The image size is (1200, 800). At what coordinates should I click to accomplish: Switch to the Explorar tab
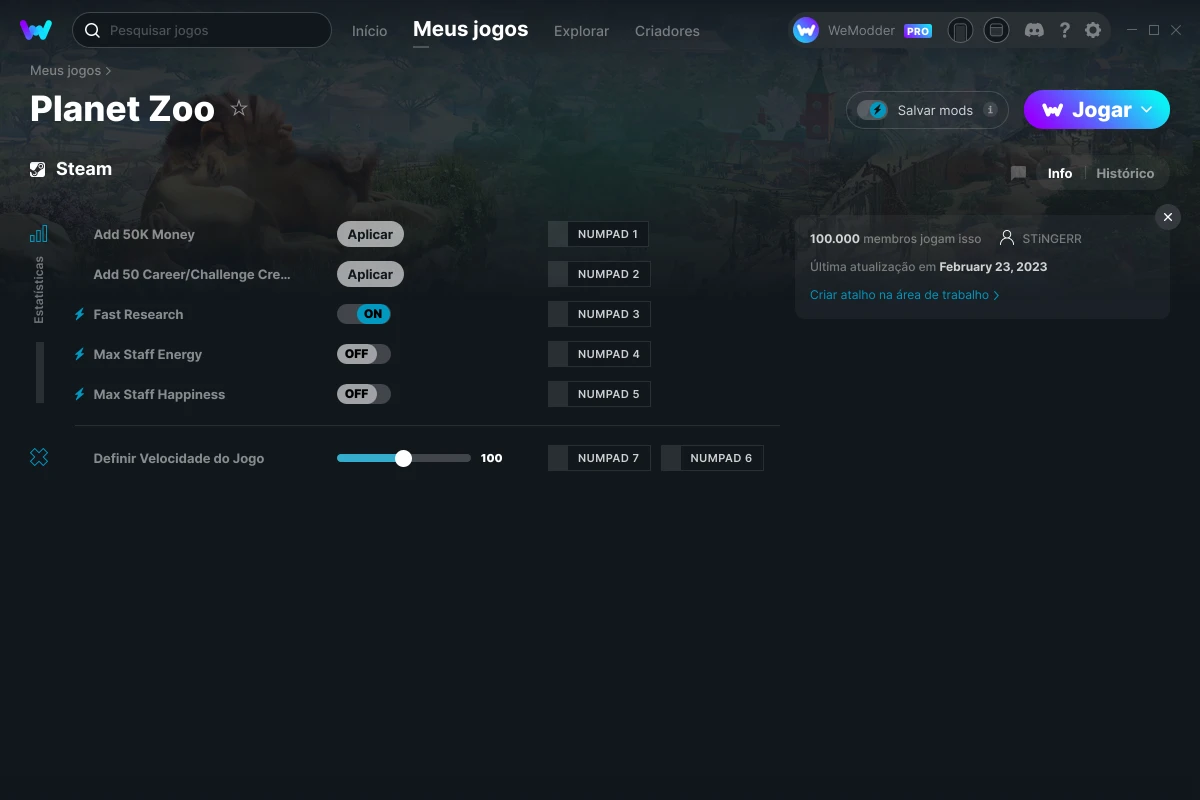(581, 31)
